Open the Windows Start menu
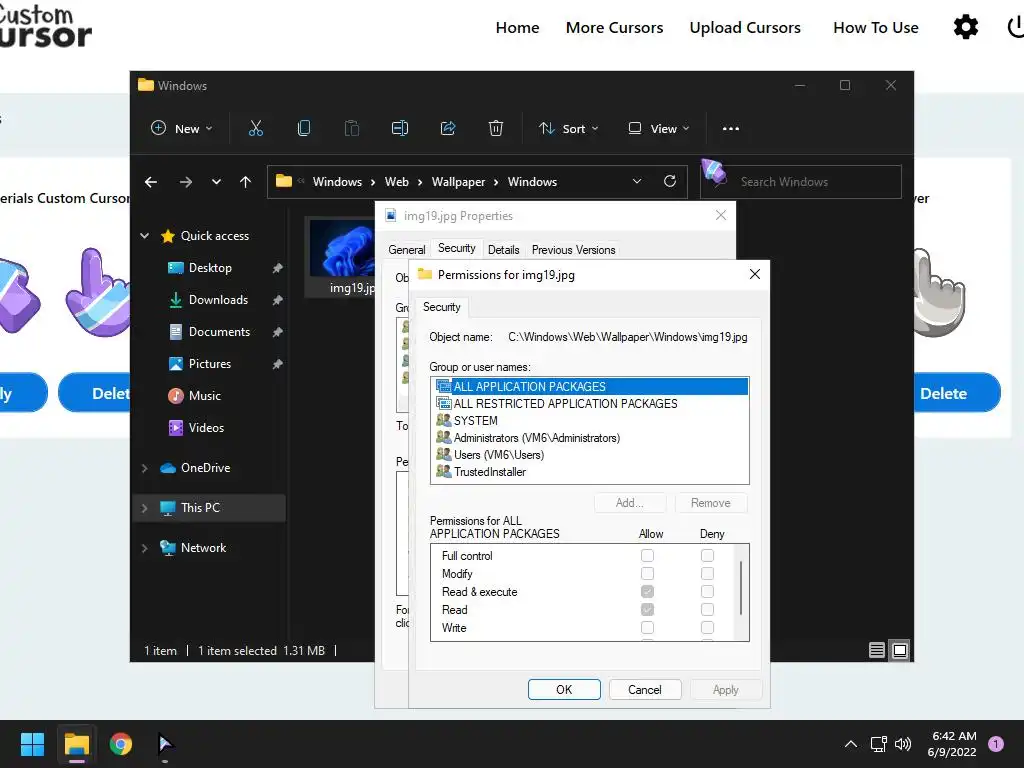Screen dimensions: 1024x768 32,744
